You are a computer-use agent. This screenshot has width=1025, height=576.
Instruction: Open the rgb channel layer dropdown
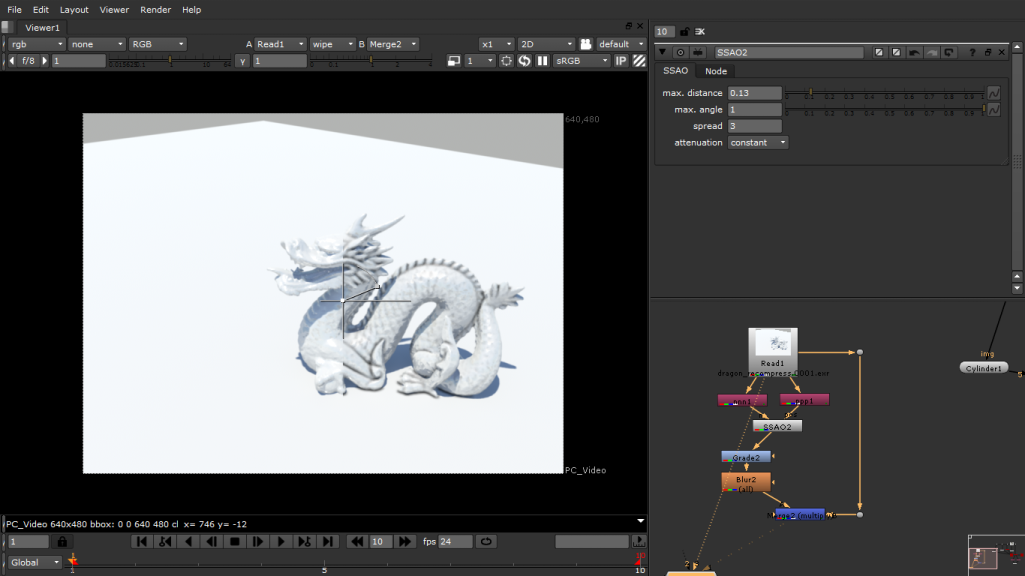(x=37, y=44)
